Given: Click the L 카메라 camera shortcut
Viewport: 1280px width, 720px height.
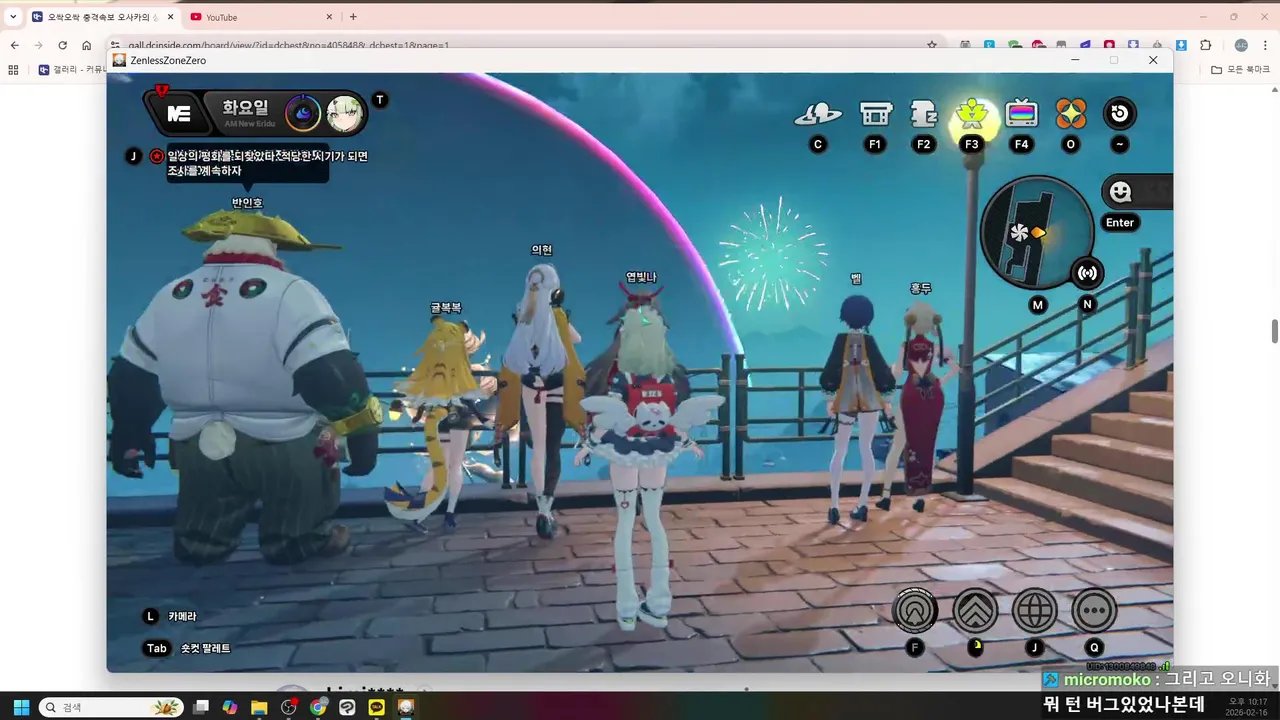Looking at the screenshot, I should pyautogui.click(x=170, y=617).
